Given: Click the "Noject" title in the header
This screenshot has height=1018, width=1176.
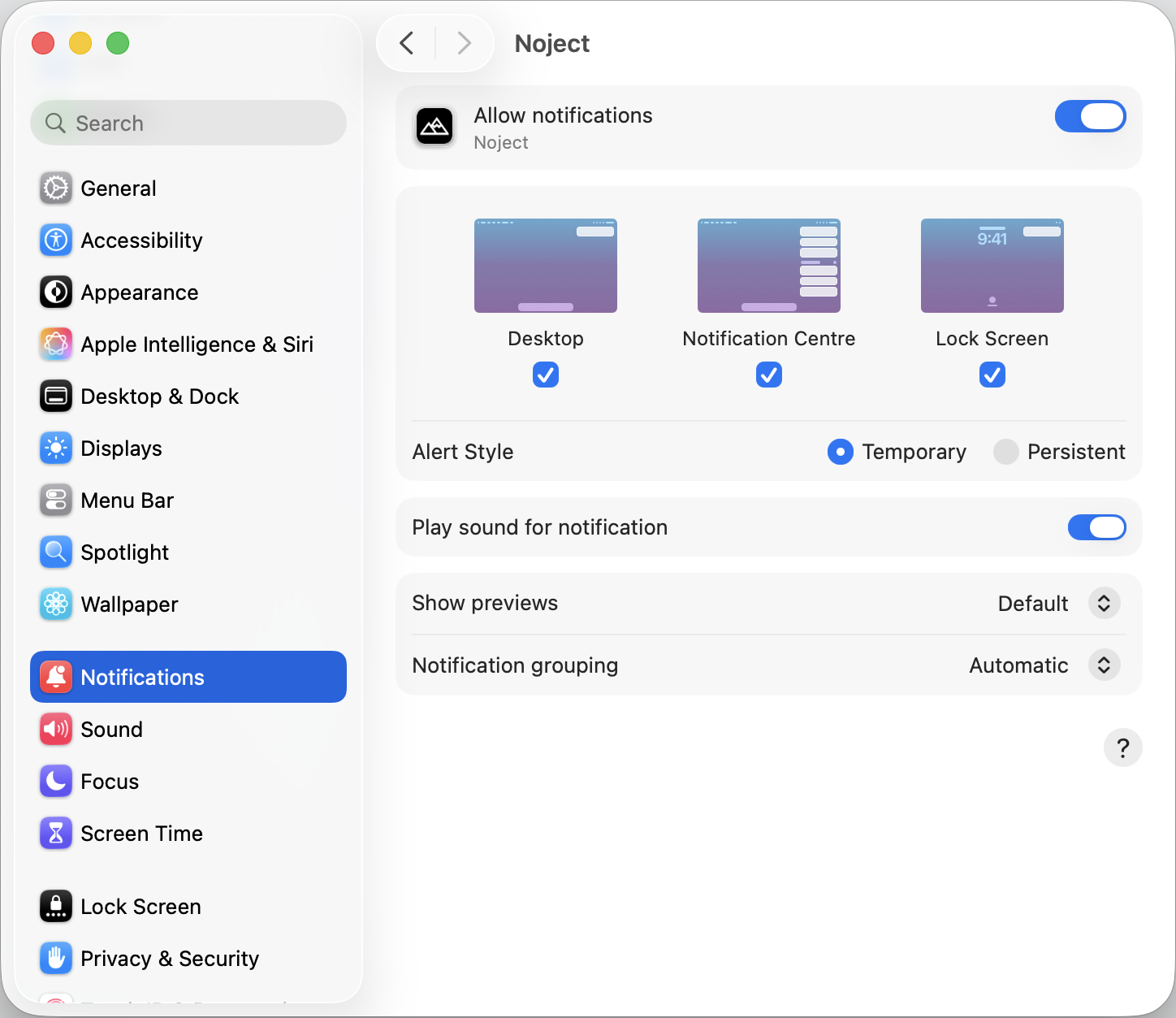Looking at the screenshot, I should [x=552, y=43].
